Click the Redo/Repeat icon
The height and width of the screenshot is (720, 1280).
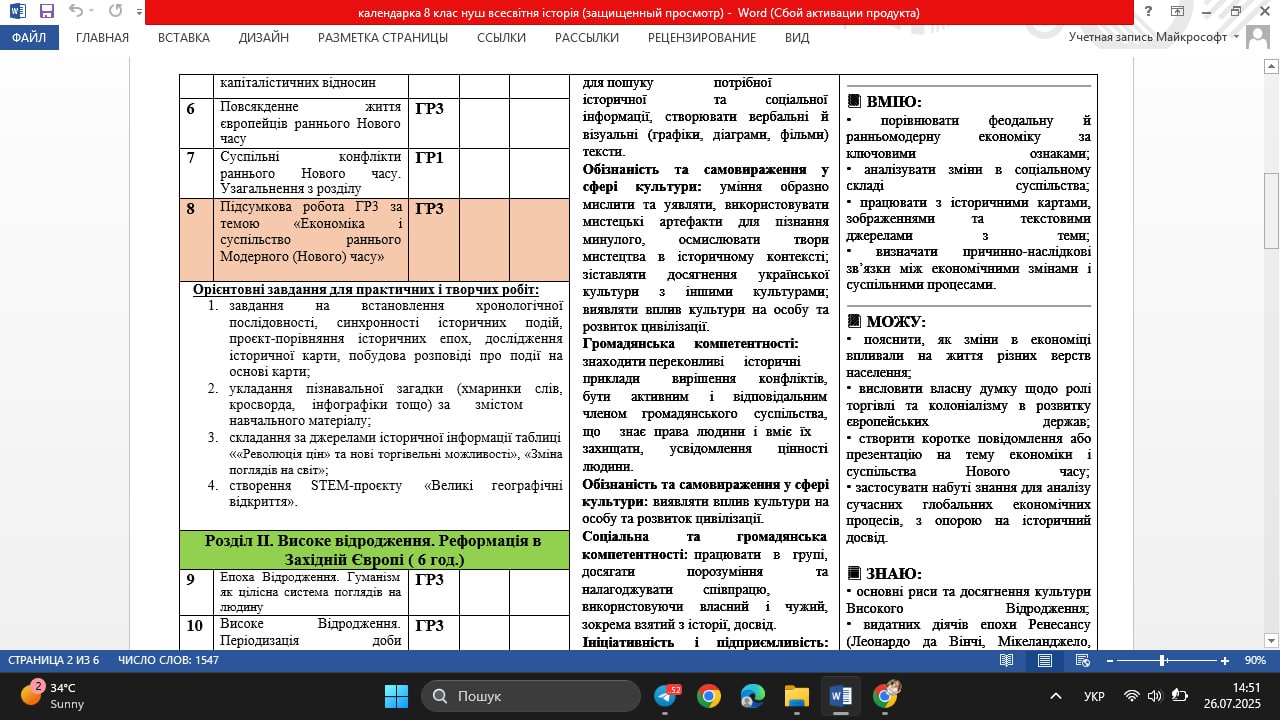pyautogui.click(x=115, y=12)
